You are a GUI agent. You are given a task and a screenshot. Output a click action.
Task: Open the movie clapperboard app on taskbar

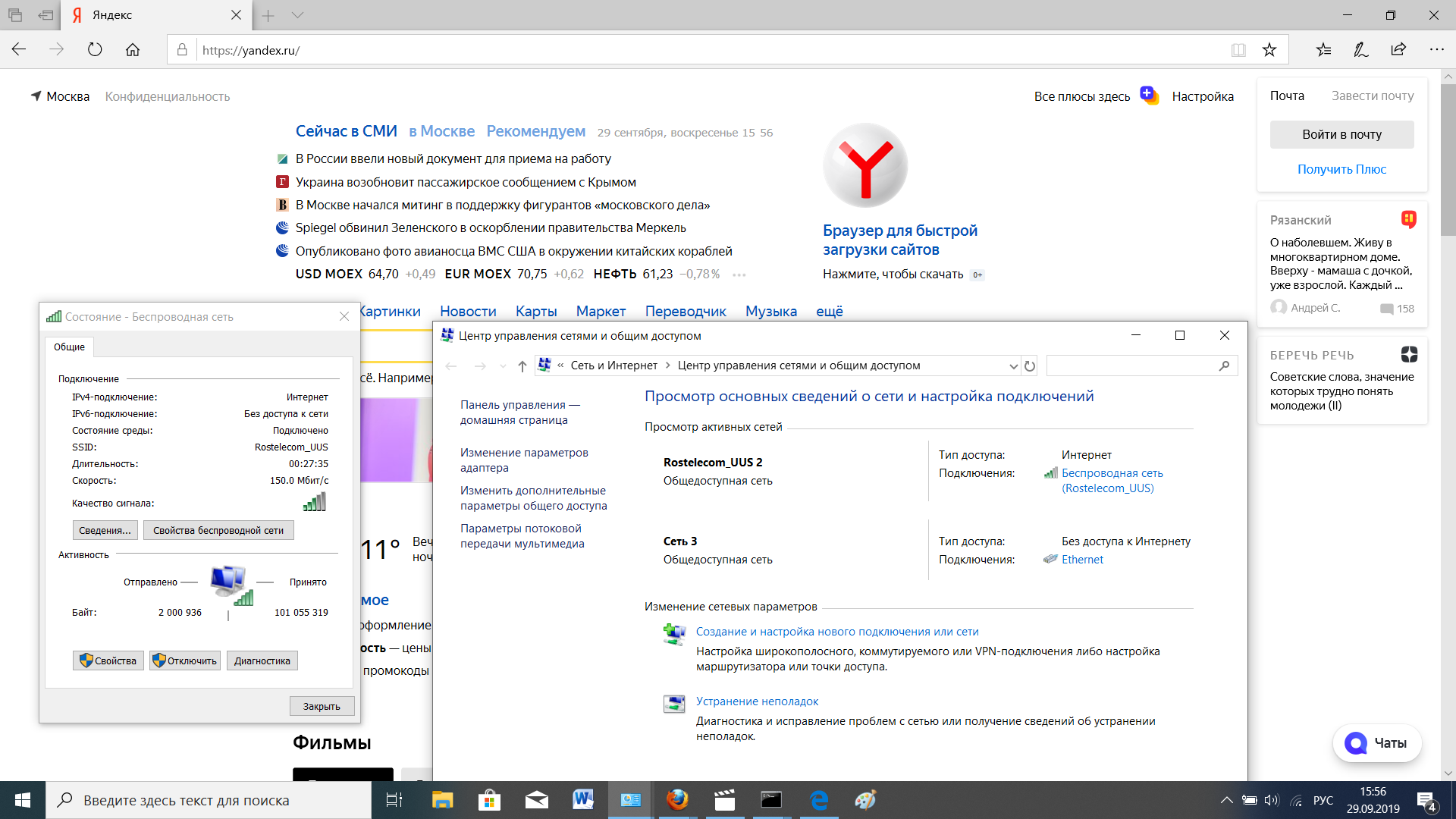(x=724, y=800)
